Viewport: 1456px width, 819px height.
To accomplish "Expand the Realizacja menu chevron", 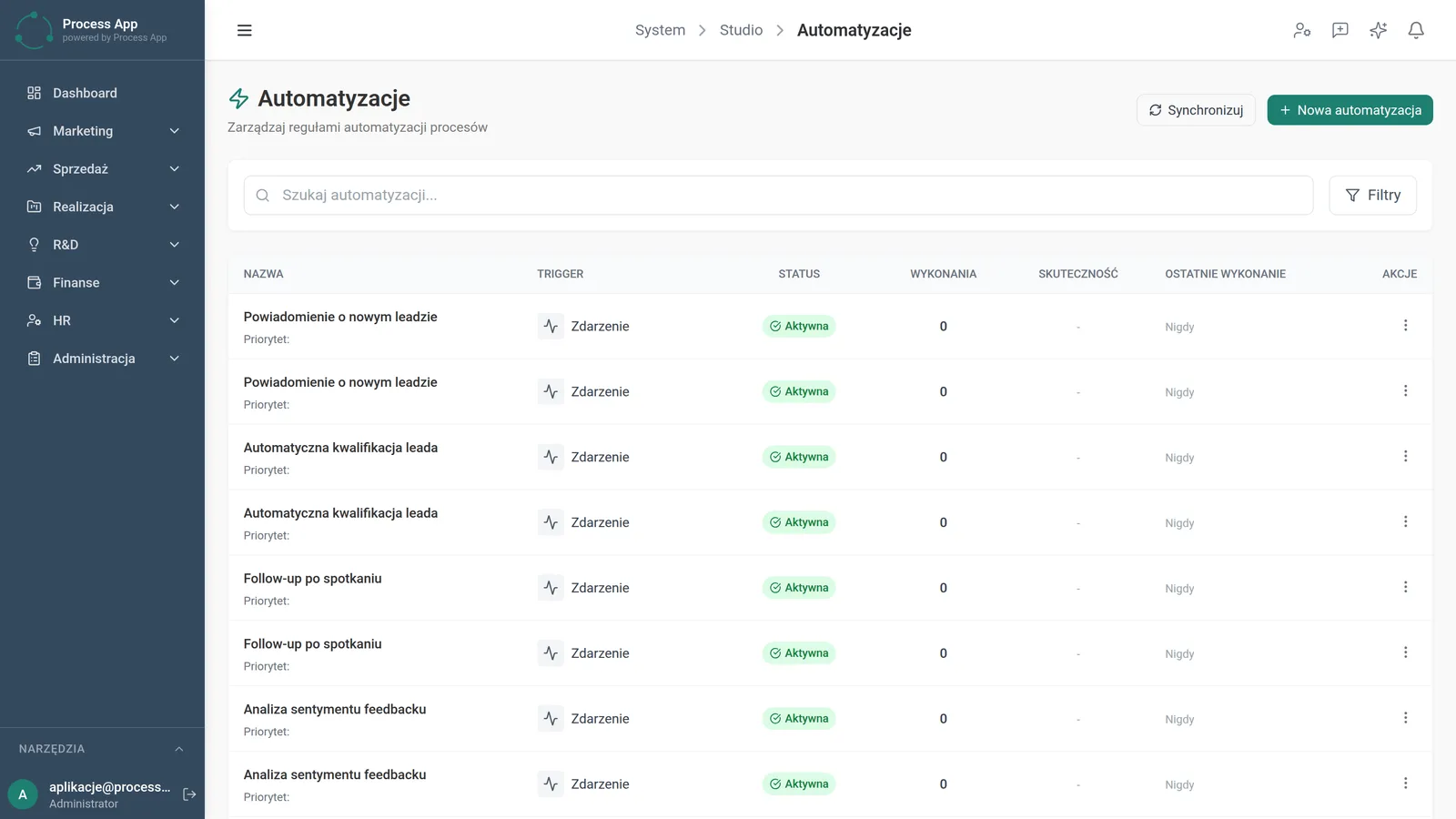I will pos(175,207).
